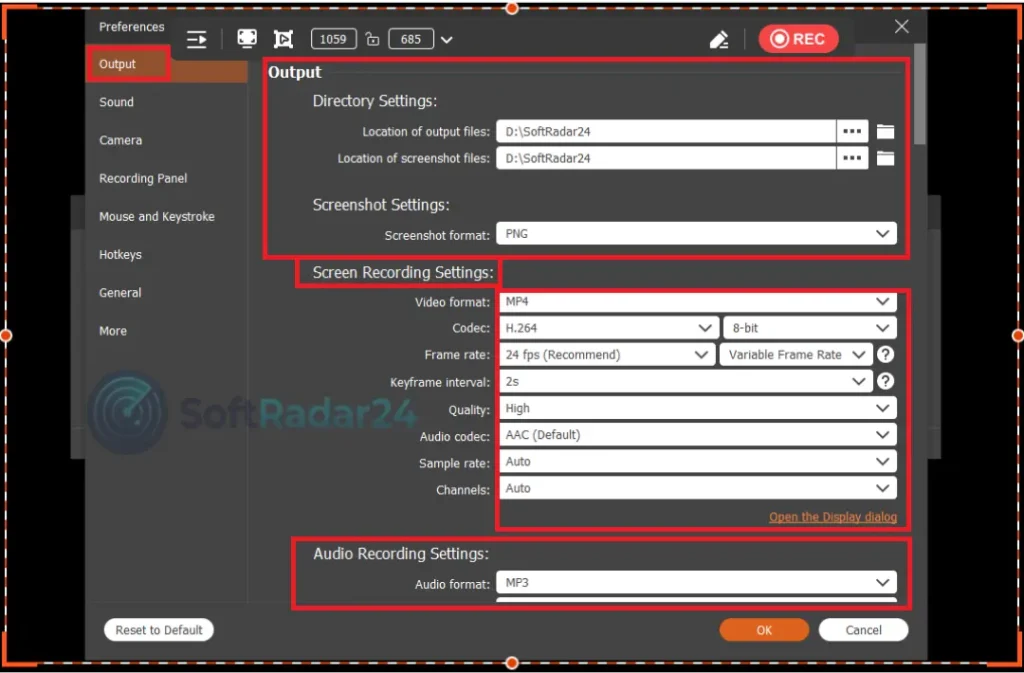Expand the resolution preset chevron next to 685
The image size is (1024, 673).
point(447,39)
